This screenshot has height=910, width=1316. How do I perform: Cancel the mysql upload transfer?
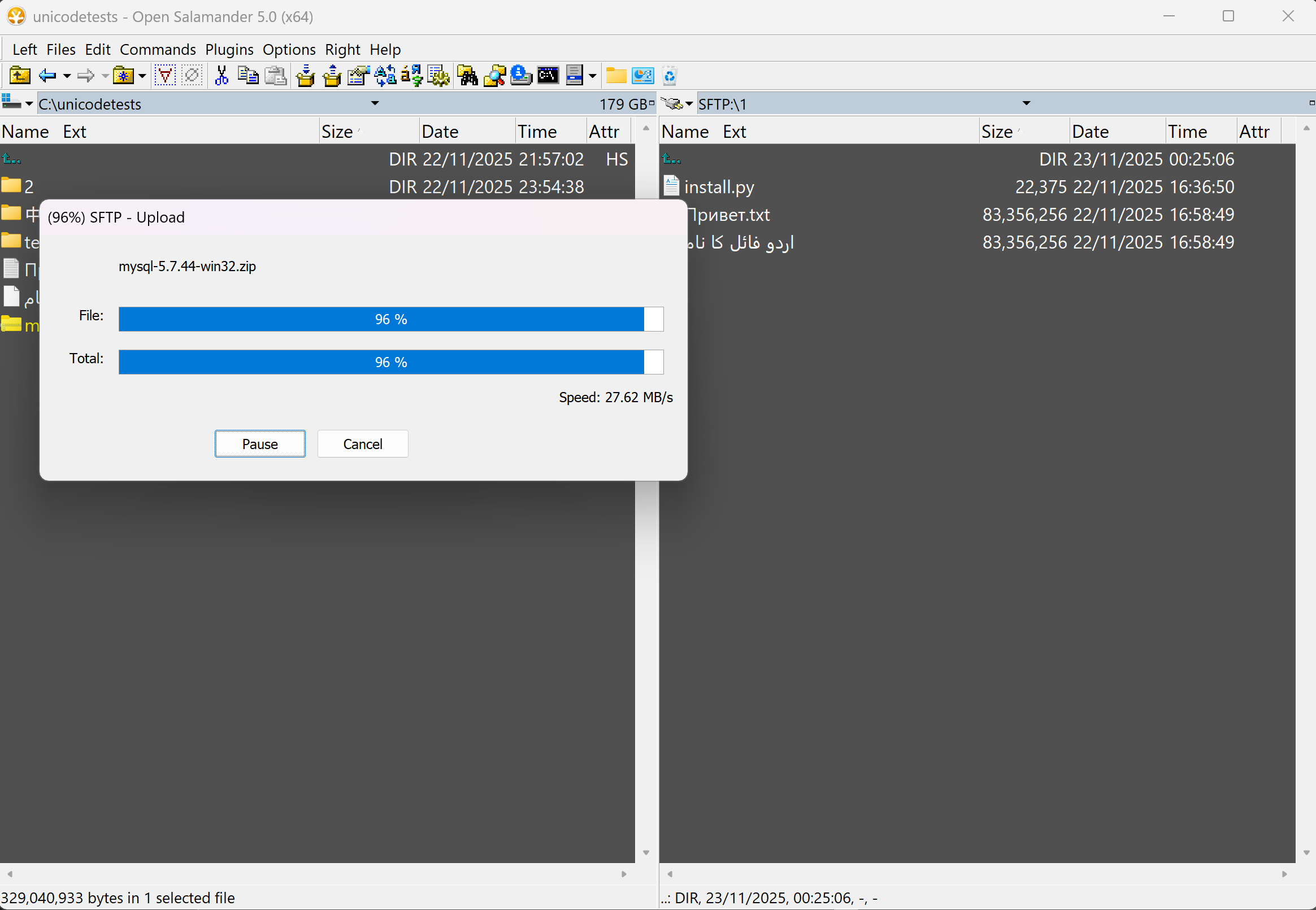pyautogui.click(x=363, y=443)
